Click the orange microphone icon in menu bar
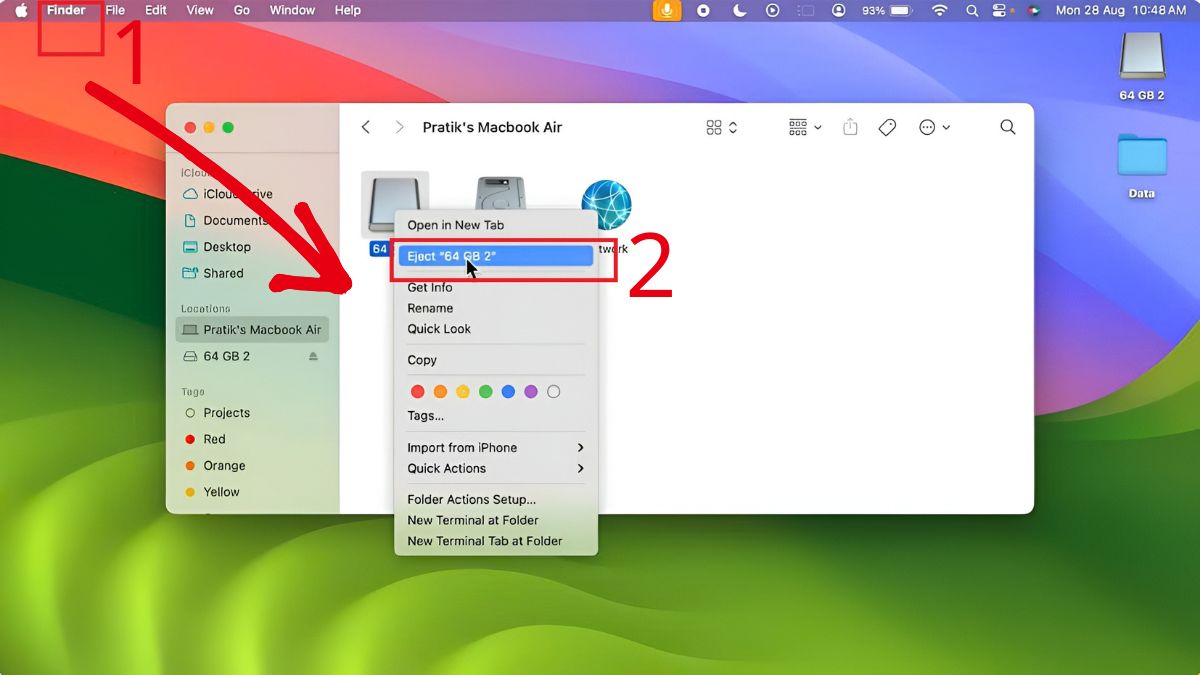This screenshot has height=675, width=1200. pos(667,10)
